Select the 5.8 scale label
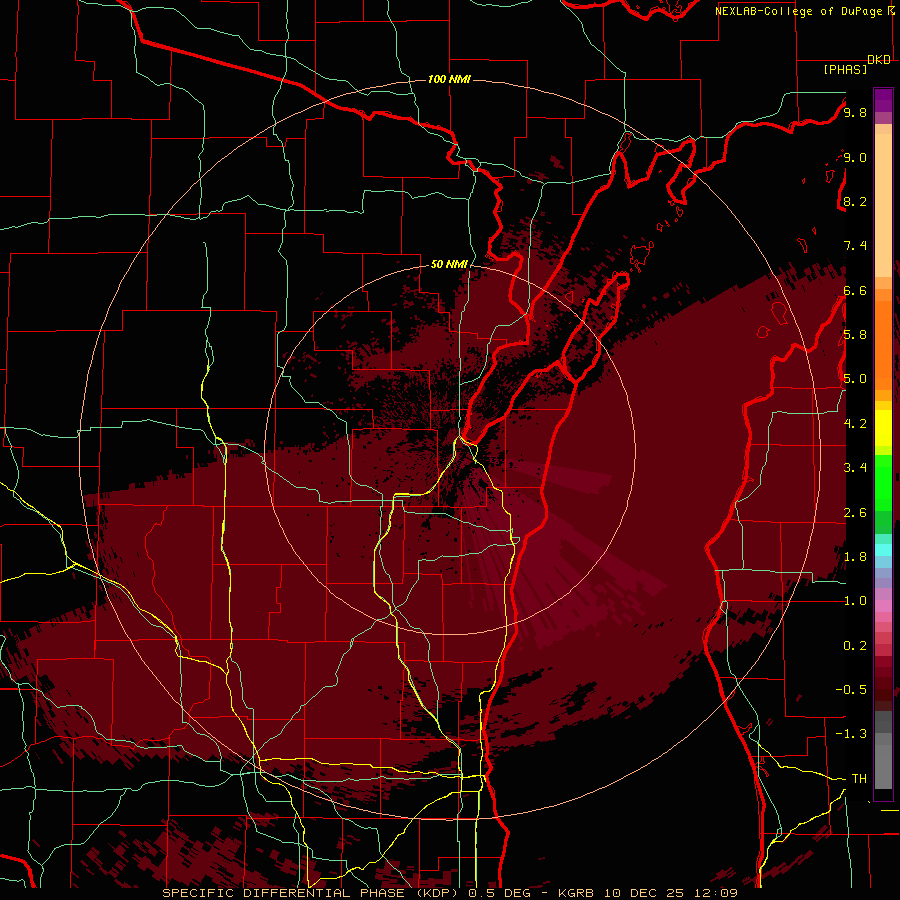This screenshot has width=900, height=900. 855,335
